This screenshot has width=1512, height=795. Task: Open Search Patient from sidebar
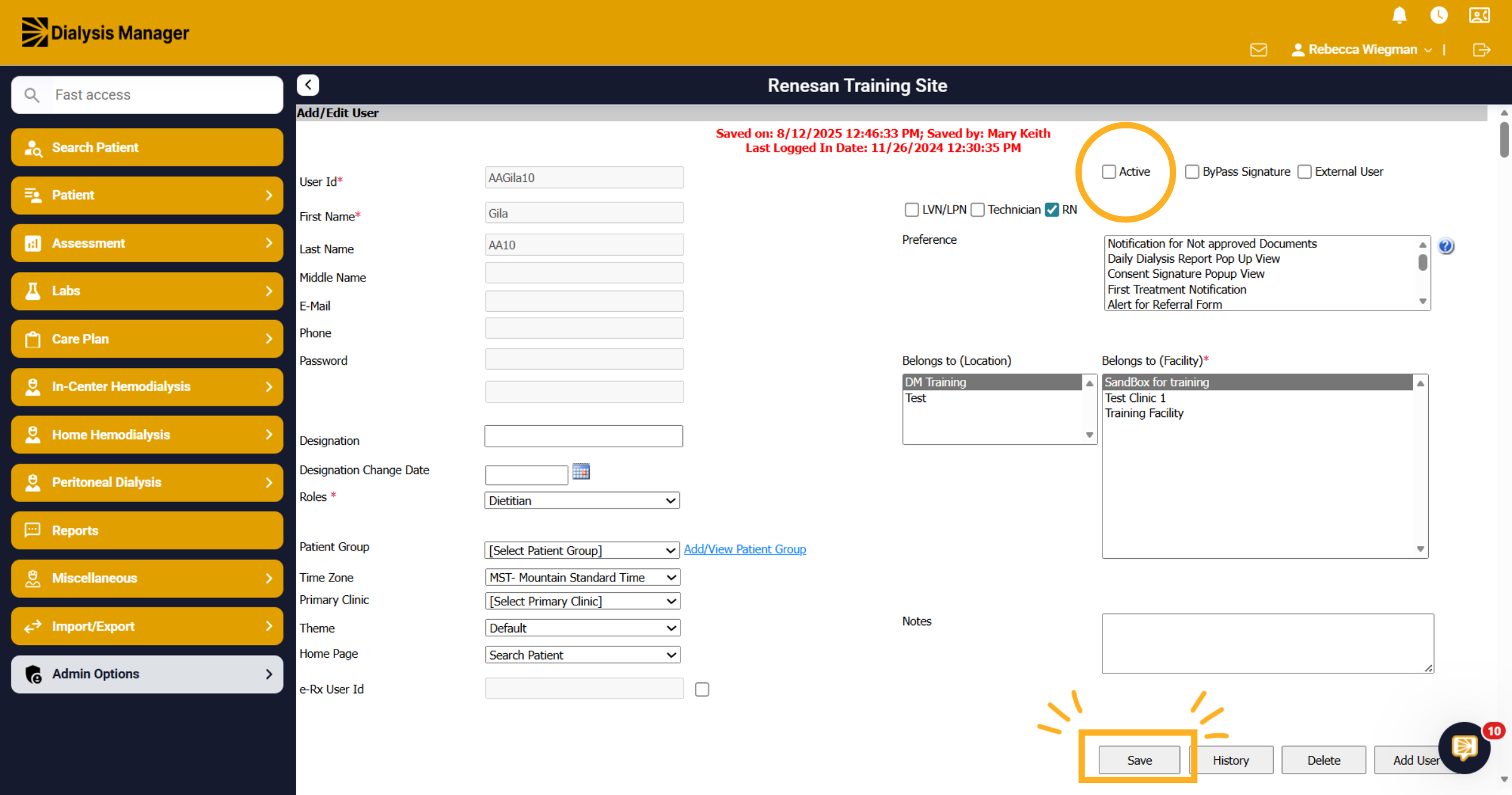click(x=147, y=147)
